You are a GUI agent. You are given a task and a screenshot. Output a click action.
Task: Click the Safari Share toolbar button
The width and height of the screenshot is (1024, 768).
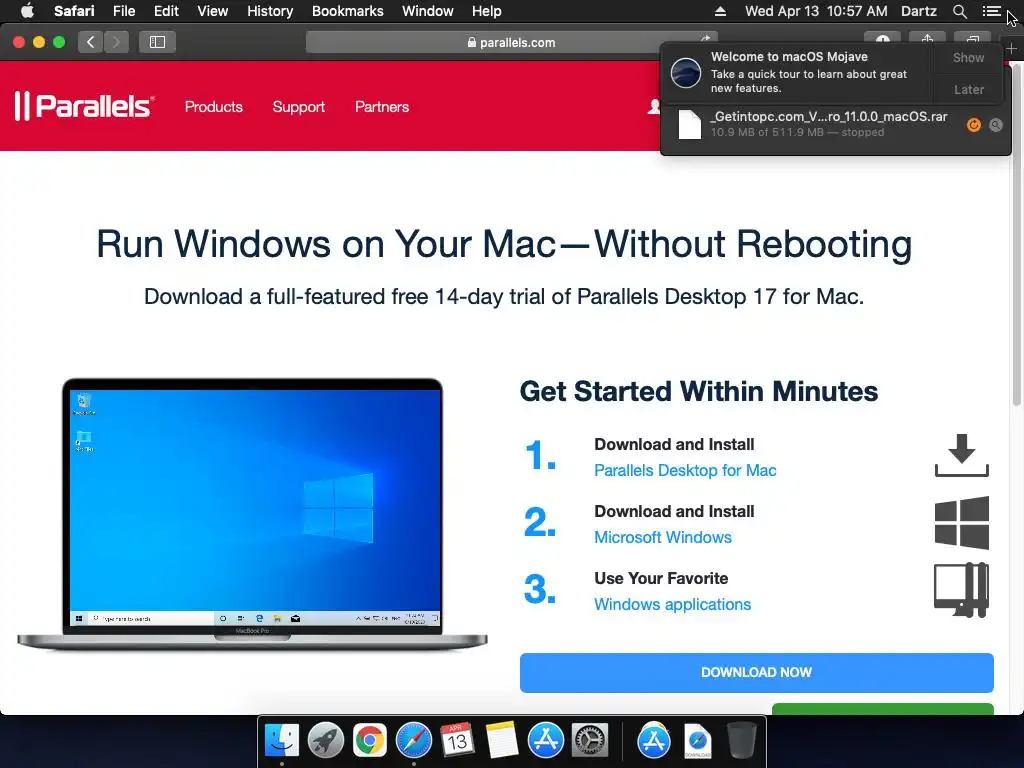tap(927, 39)
